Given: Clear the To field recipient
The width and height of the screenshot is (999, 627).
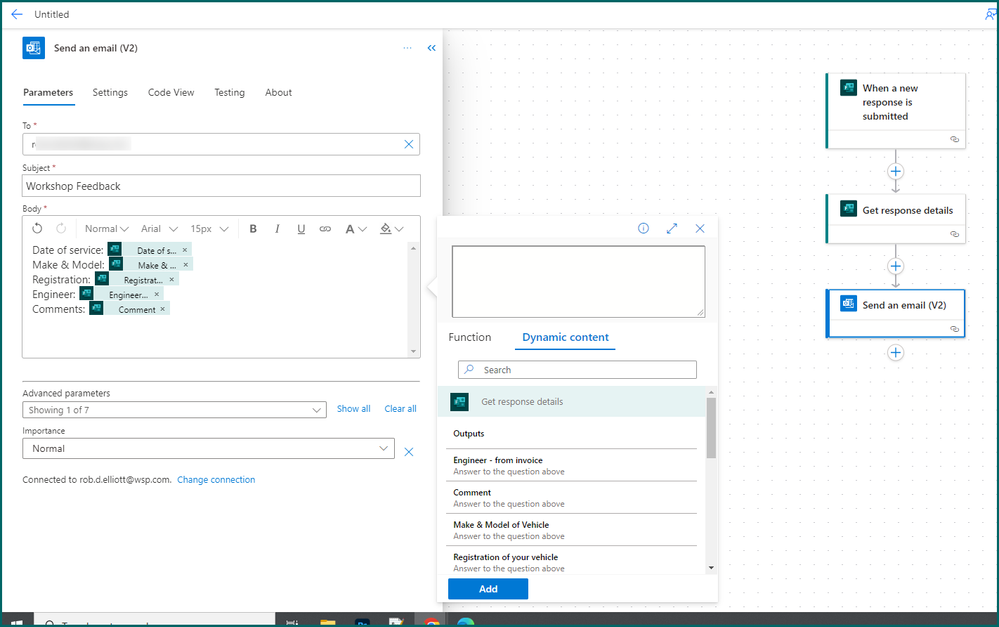Looking at the screenshot, I should point(409,145).
